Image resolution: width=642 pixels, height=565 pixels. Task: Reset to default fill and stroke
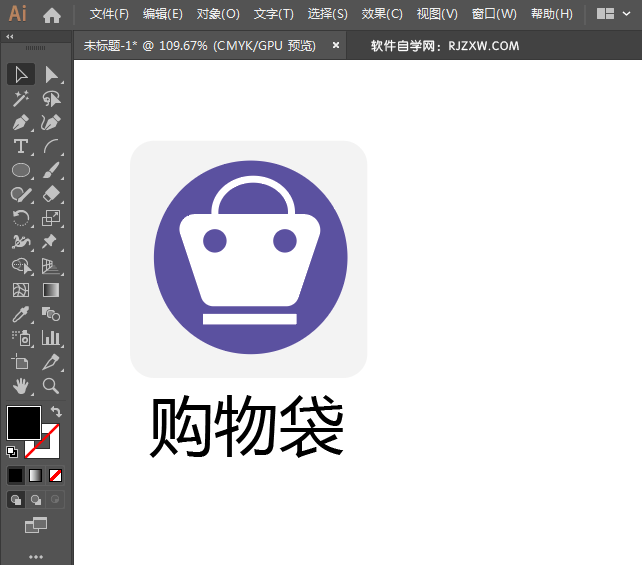tap(12, 452)
